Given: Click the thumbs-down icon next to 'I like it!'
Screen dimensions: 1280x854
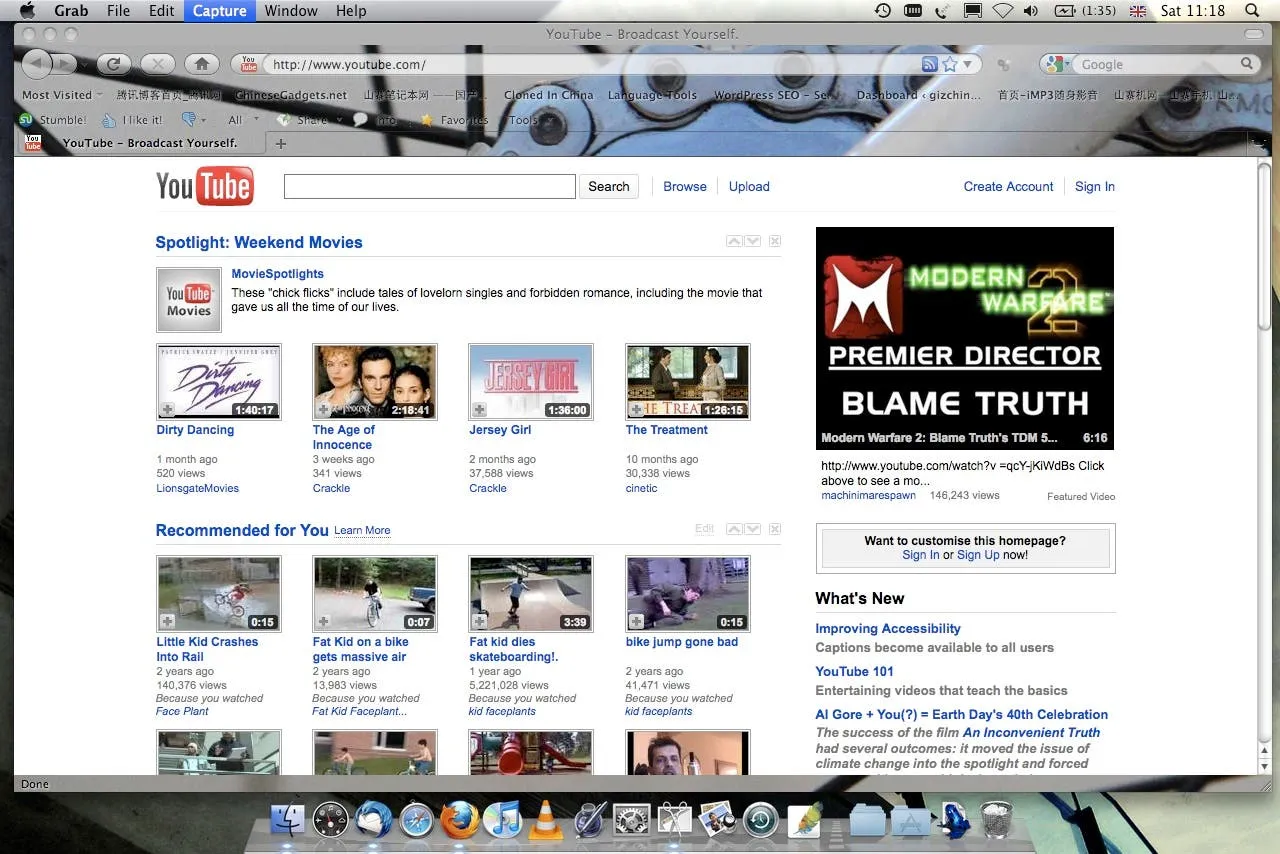Looking at the screenshot, I should coord(188,120).
